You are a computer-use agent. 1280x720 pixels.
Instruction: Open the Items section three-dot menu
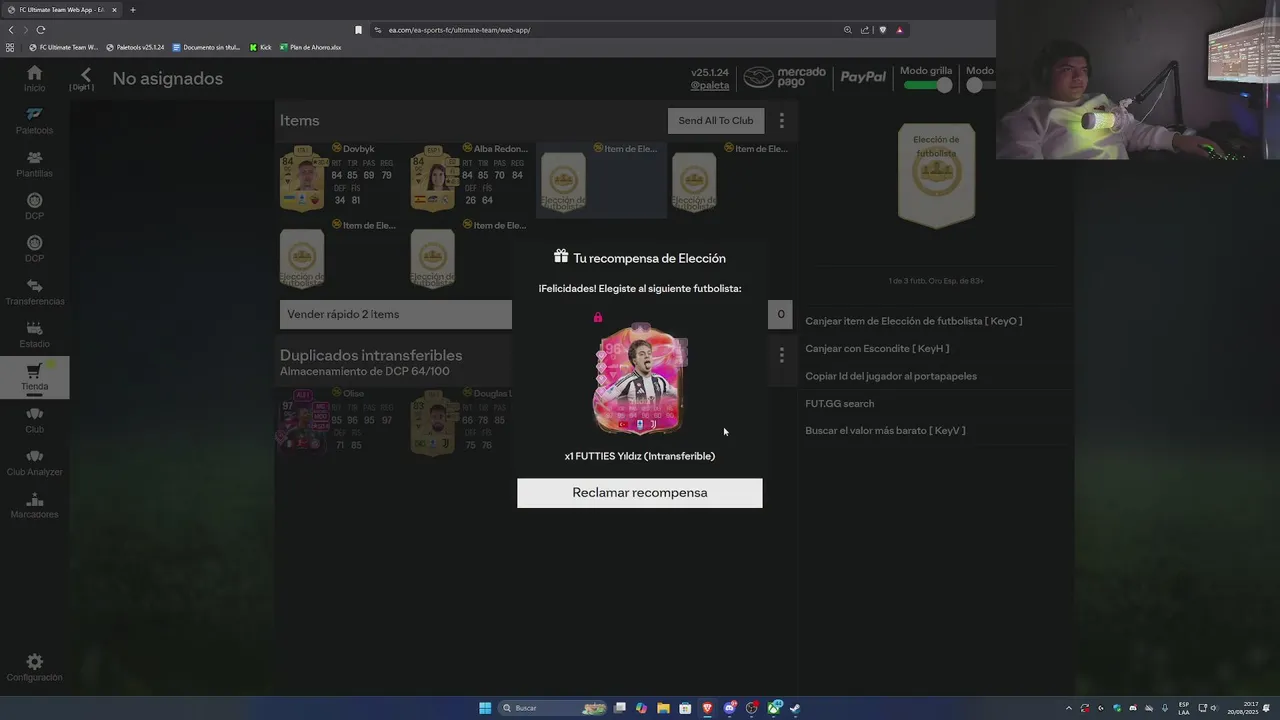click(781, 121)
